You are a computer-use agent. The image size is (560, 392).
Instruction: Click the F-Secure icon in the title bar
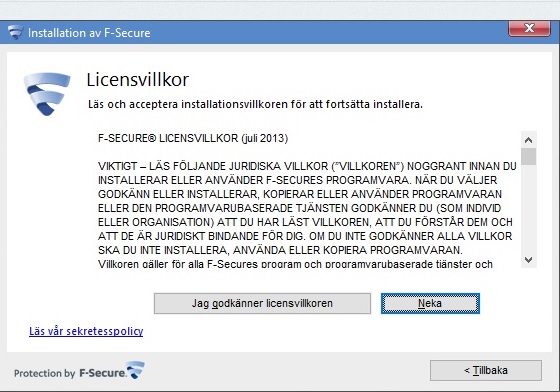click(15, 32)
